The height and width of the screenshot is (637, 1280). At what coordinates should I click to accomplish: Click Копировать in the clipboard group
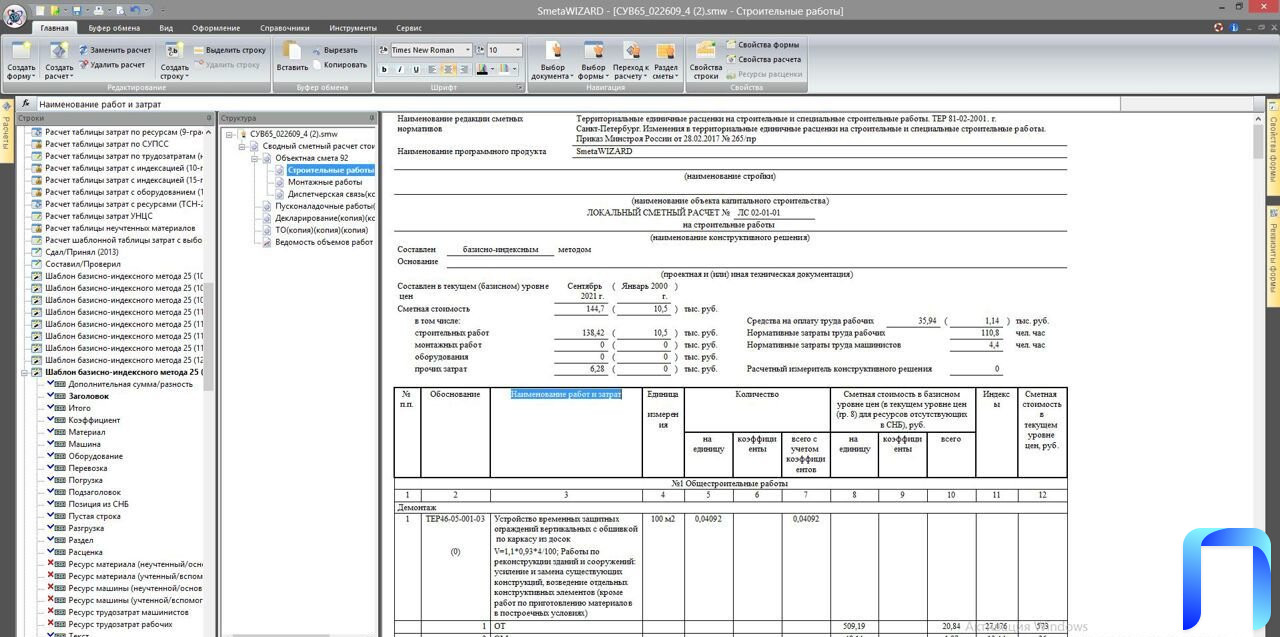click(x=339, y=64)
